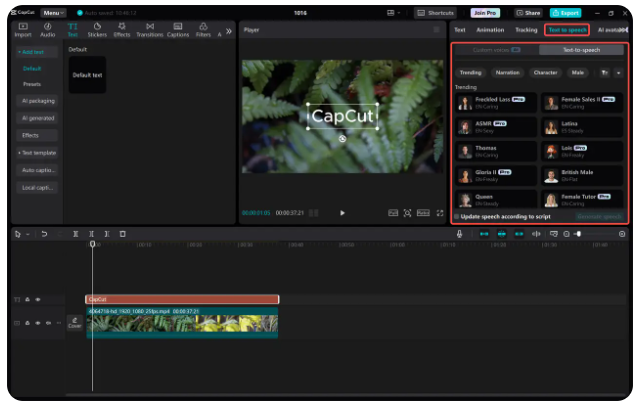Image resolution: width=642 pixels, height=411 pixels.
Task: Open the Transitions panel
Action: pos(149,29)
